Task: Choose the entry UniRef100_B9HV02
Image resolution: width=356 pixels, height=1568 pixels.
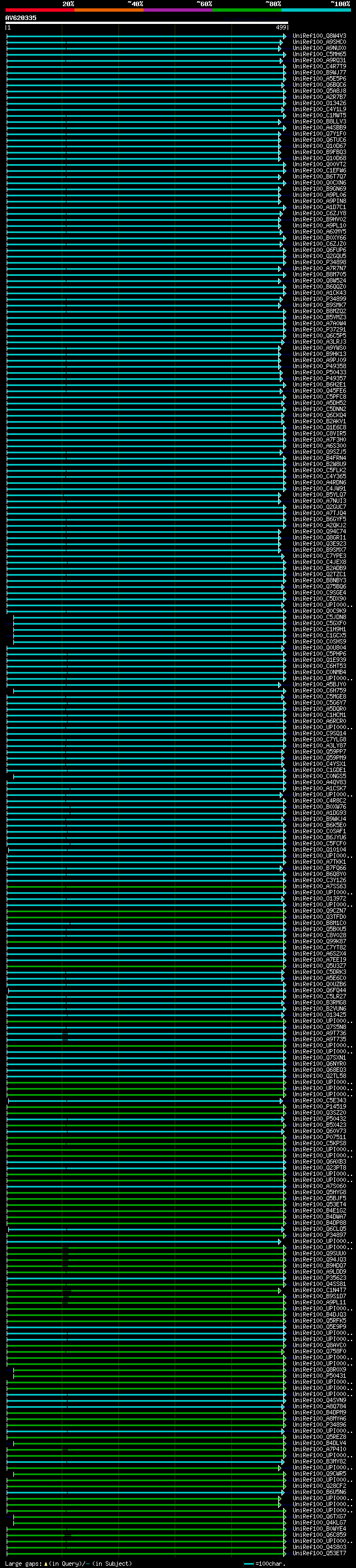Action: pos(319,219)
